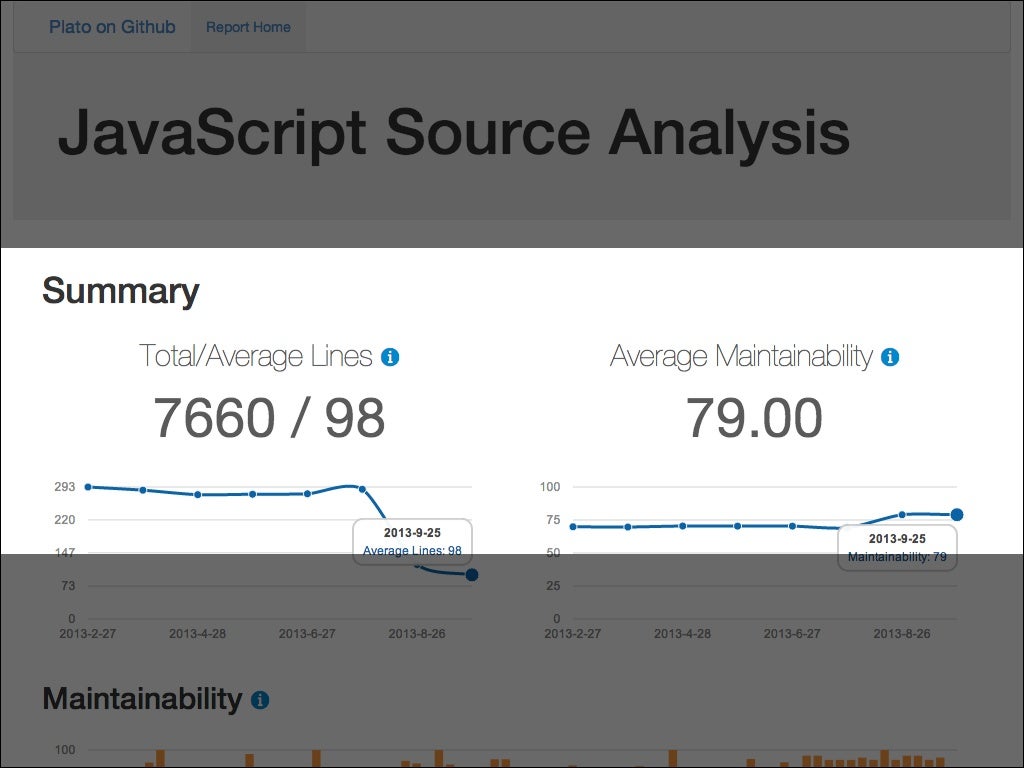
Task: Pick the 2013-4-28 data point on Maintainability line chart
Action: click(x=683, y=526)
